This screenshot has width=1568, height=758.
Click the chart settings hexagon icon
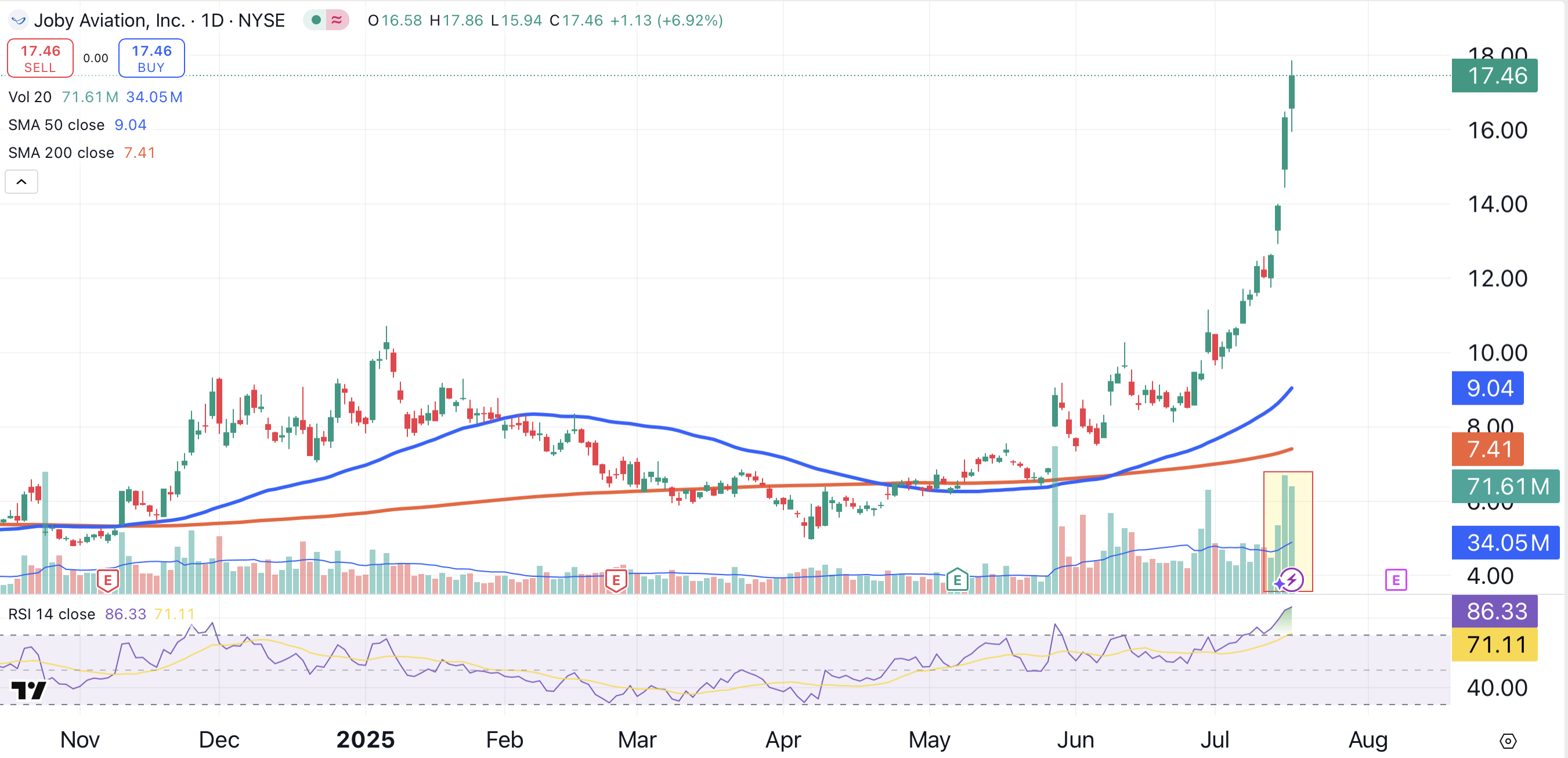point(1507,741)
